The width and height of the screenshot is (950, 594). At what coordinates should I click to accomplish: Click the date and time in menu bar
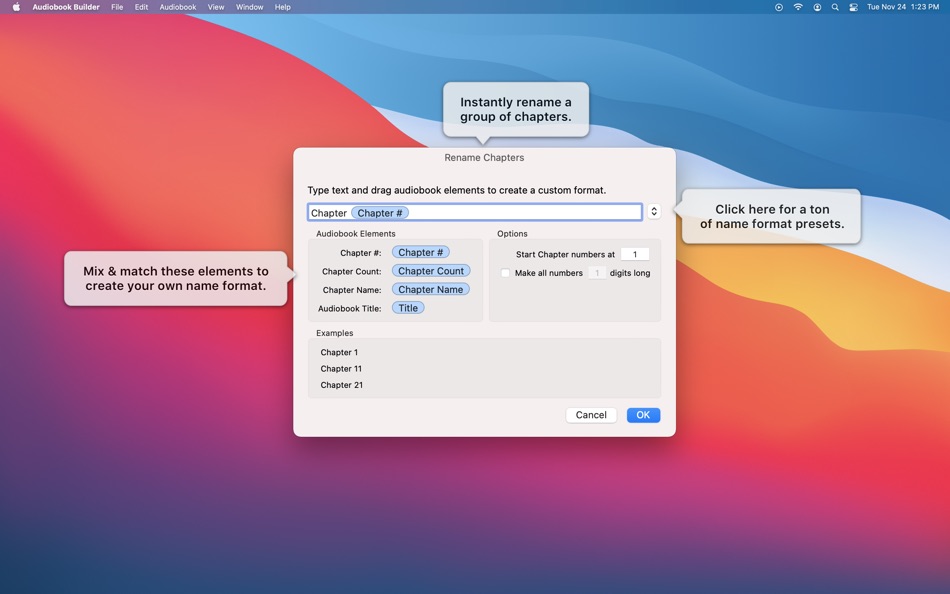[x=903, y=7]
